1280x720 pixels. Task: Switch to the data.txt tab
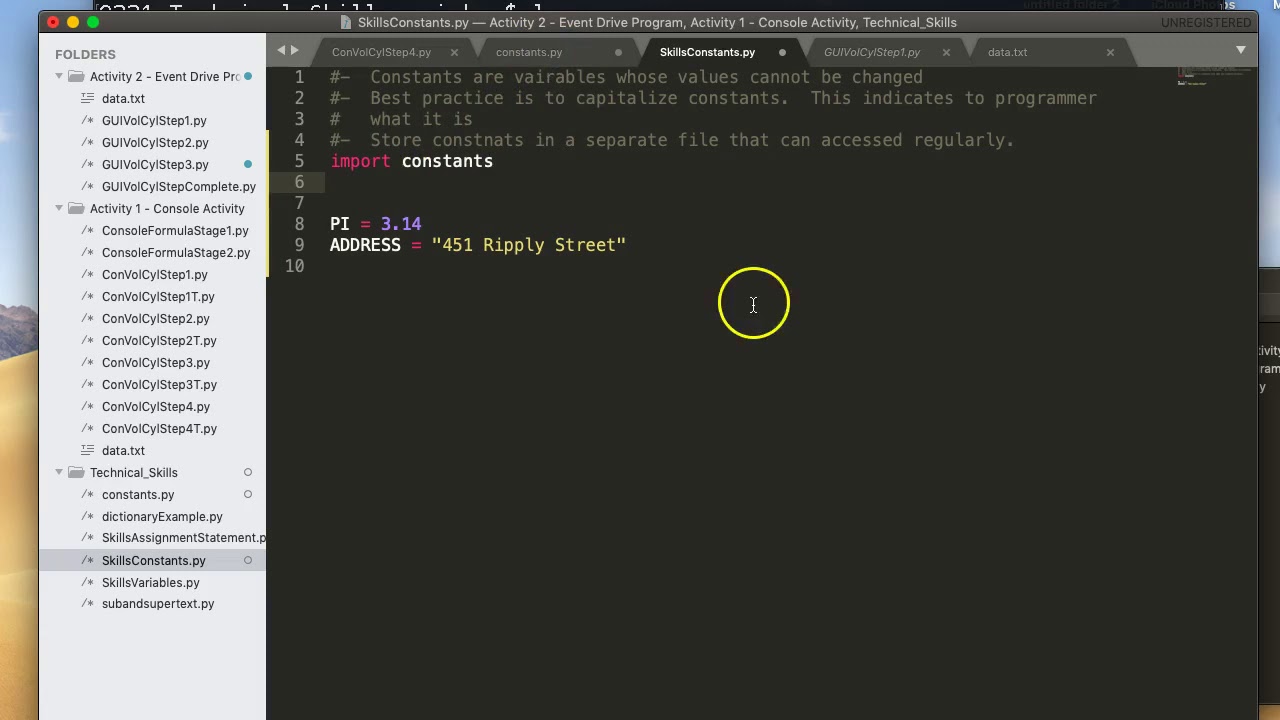[1007, 52]
